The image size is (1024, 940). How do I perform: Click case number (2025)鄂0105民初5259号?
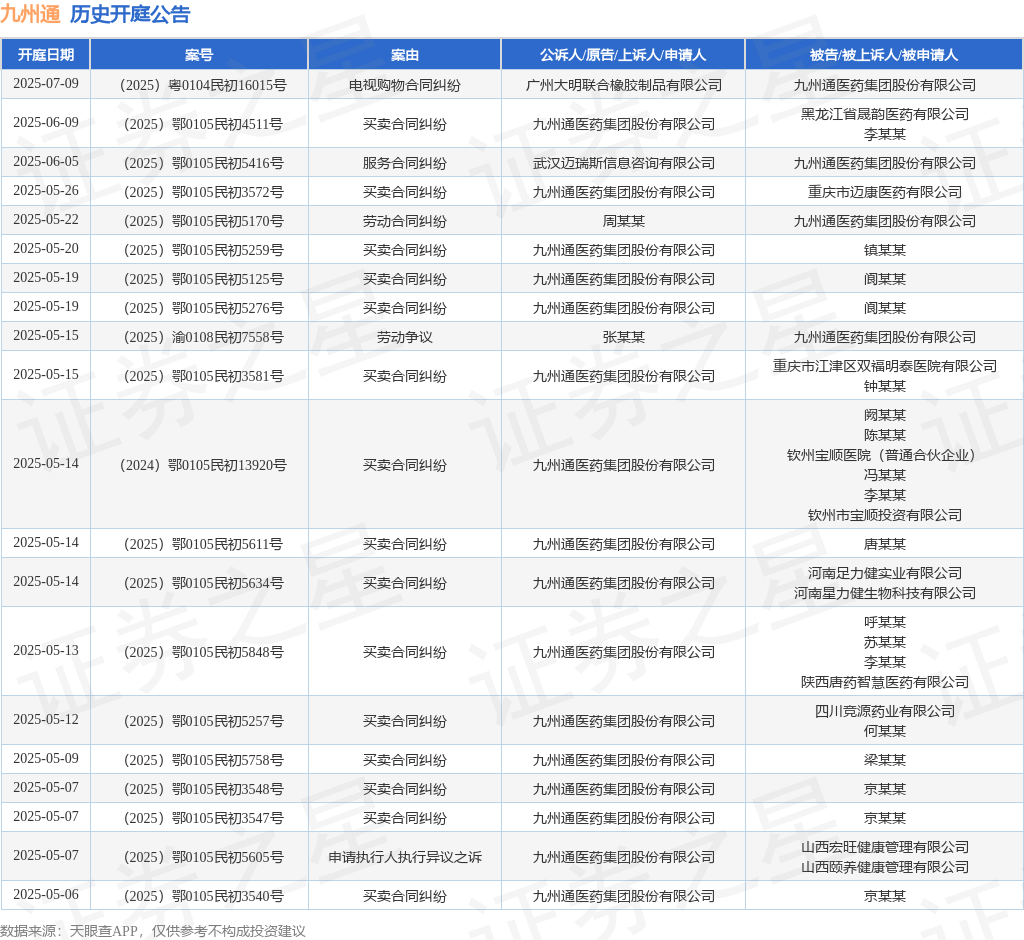199,250
